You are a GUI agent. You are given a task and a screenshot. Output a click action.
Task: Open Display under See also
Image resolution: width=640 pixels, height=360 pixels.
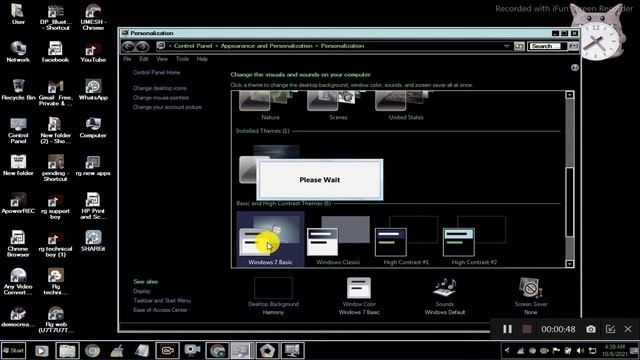(142, 291)
